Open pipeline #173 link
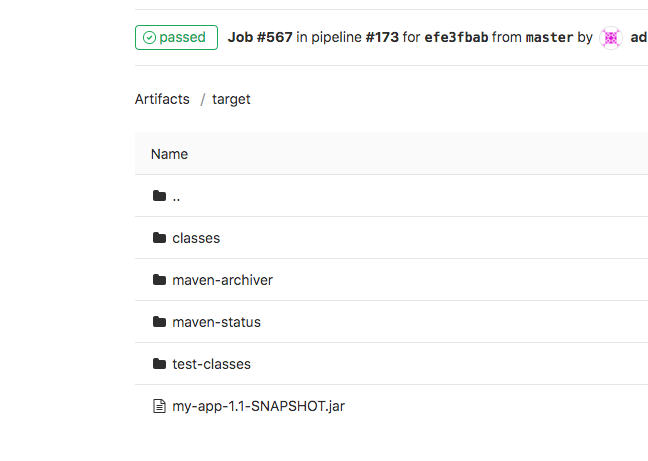The width and height of the screenshot is (648, 461). pyautogui.click(x=382, y=37)
